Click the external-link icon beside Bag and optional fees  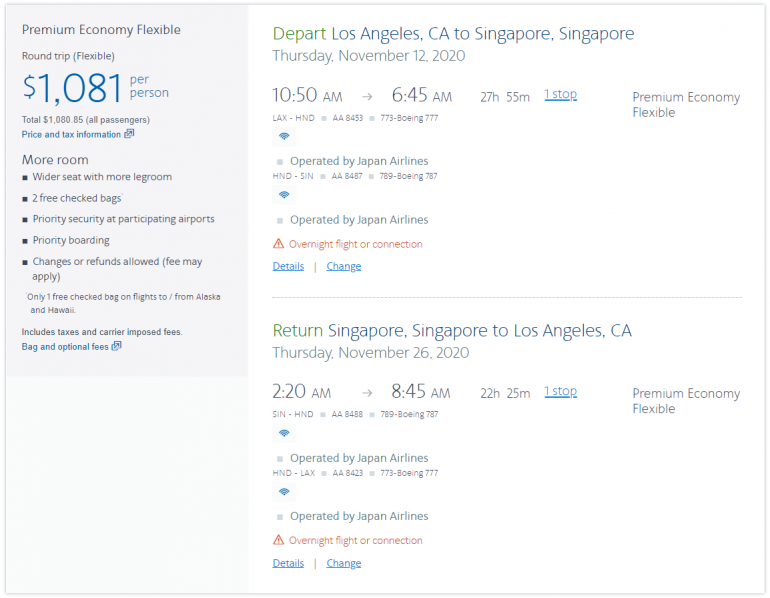coord(117,346)
